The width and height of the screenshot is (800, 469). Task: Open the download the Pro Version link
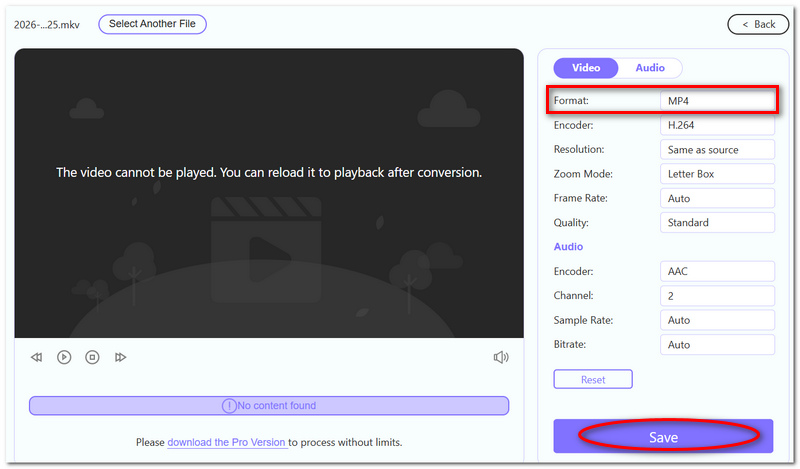pos(227,442)
